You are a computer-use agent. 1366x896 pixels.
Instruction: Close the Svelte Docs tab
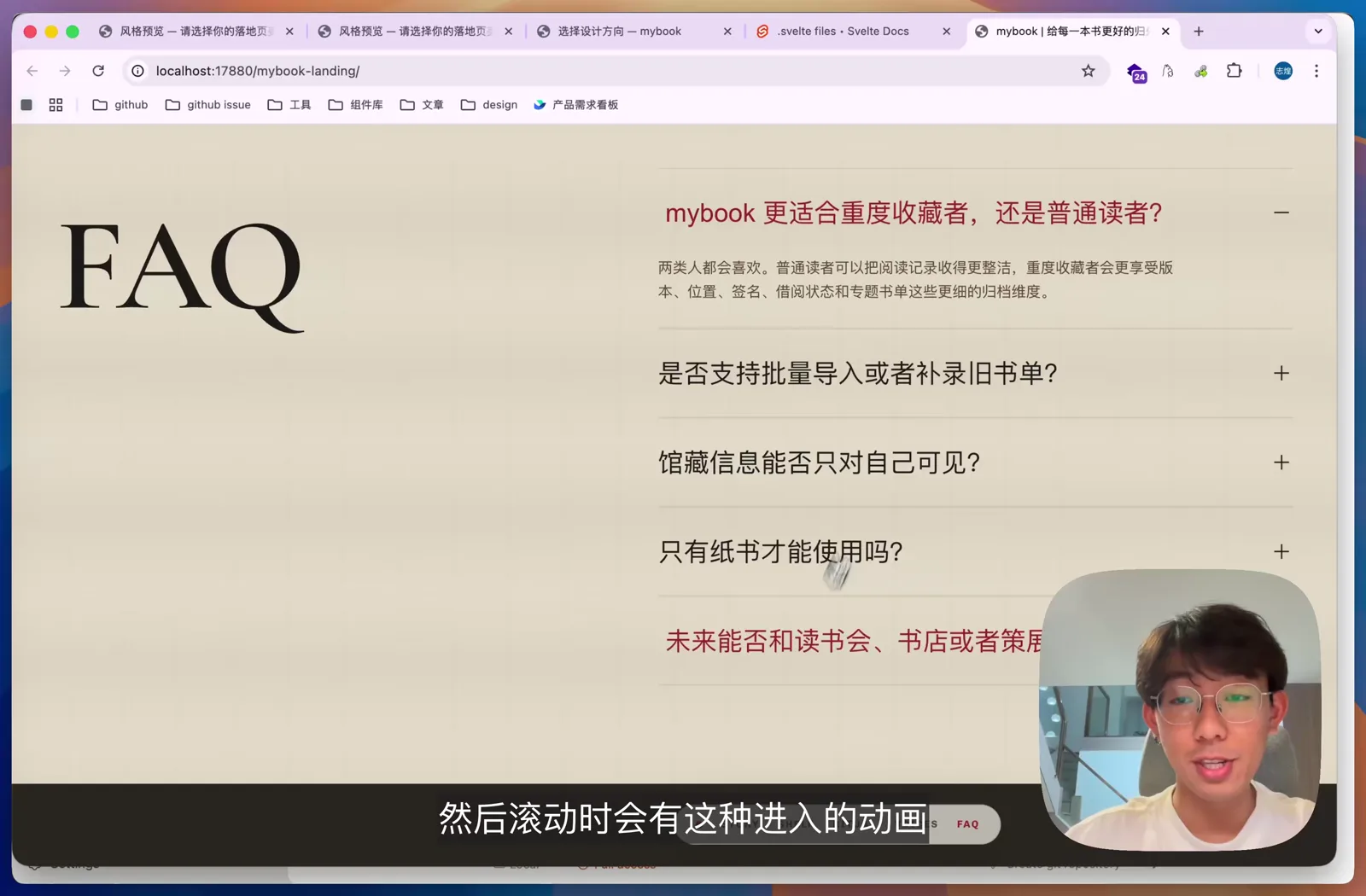click(946, 32)
